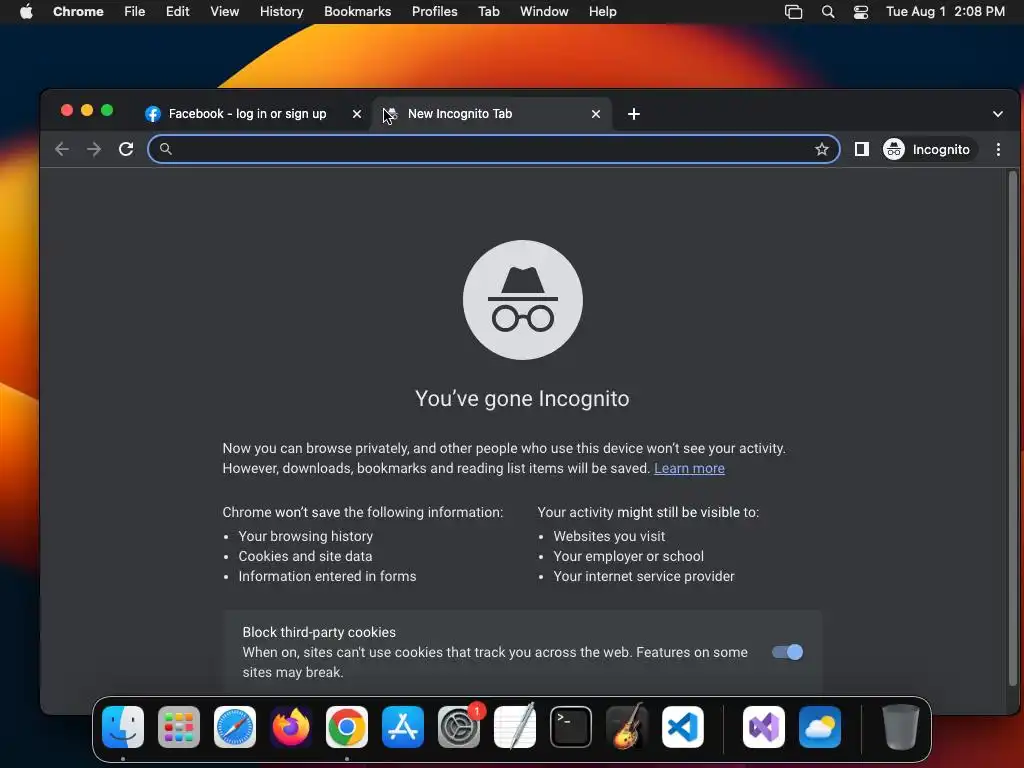The width and height of the screenshot is (1024, 768).
Task: Open Launchpad from the Dock
Action: tap(179, 727)
